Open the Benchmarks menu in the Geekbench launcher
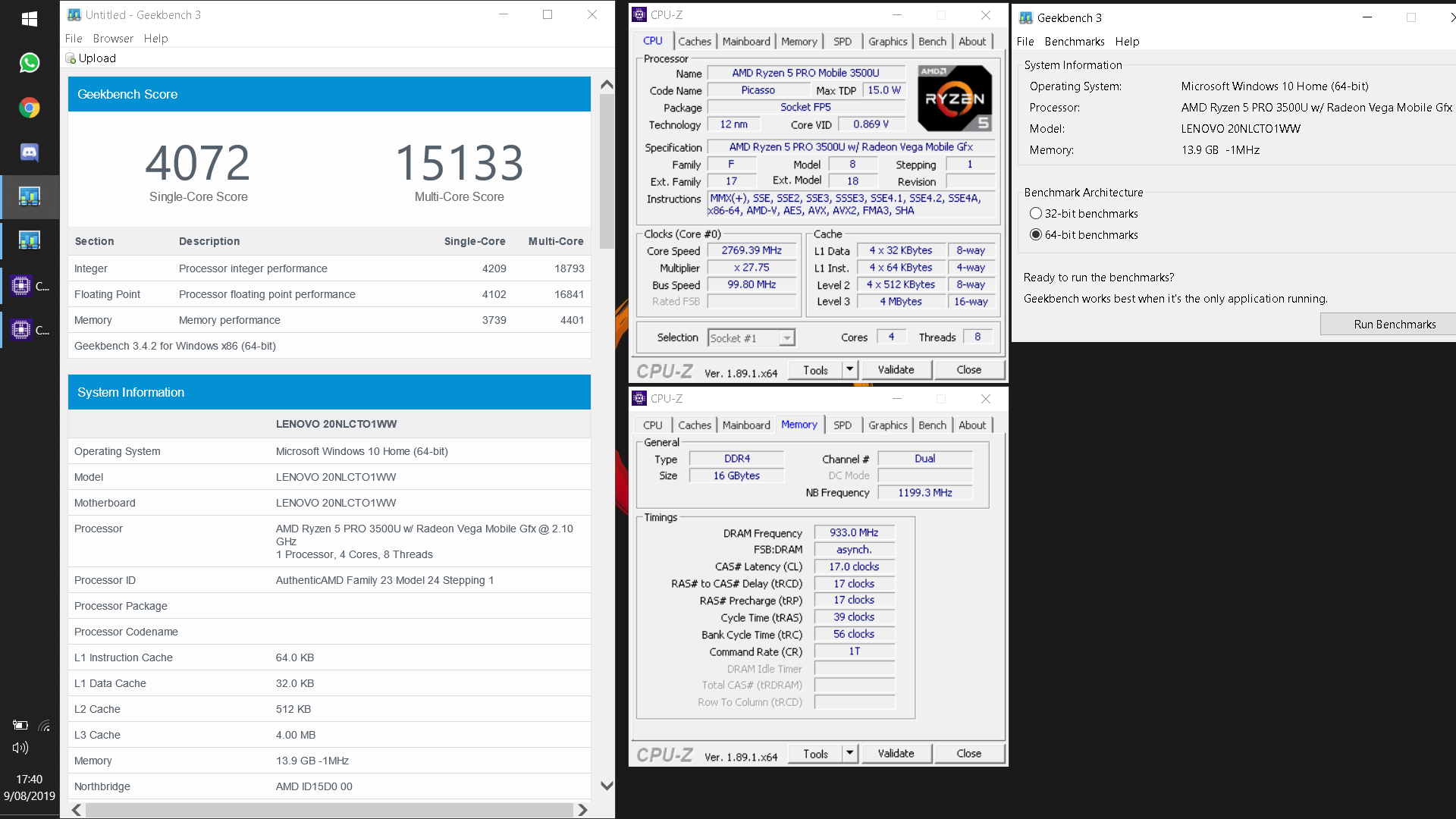The height and width of the screenshot is (819, 1456). (1074, 42)
